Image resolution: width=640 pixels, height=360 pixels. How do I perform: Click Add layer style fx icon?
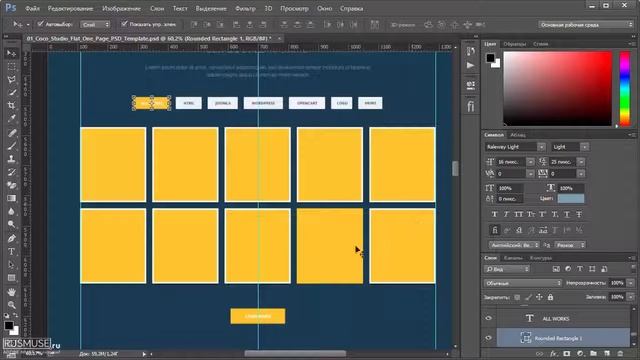[553, 353]
